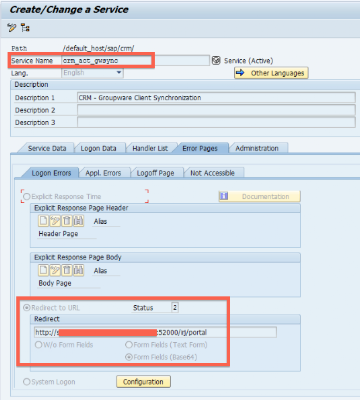Click the Description 1 text field
This screenshot has height=400, width=360.
tap(216, 98)
